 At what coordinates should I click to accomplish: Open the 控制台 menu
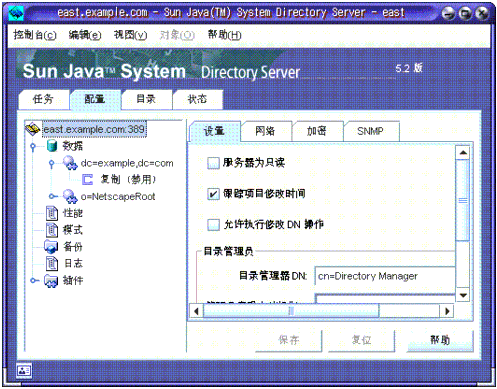point(35,34)
